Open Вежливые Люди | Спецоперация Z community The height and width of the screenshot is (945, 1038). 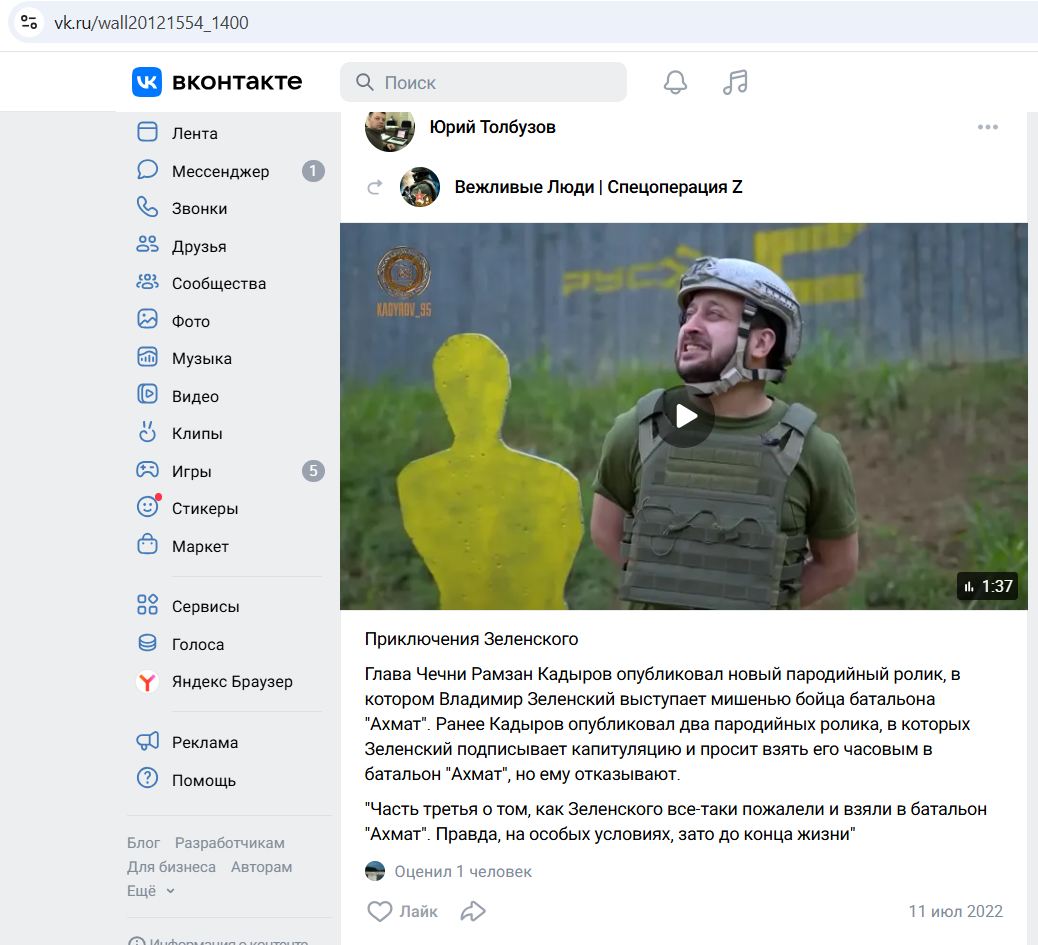pyautogui.click(x=598, y=187)
